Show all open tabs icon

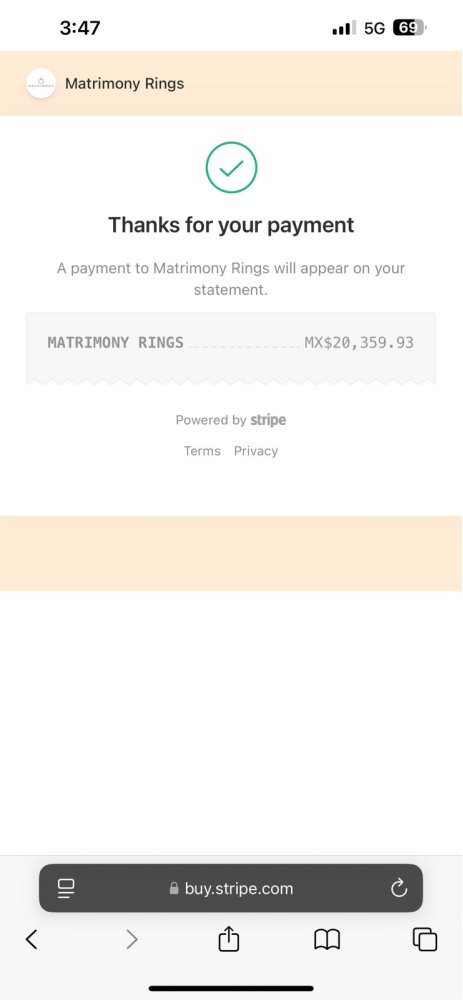(425, 939)
